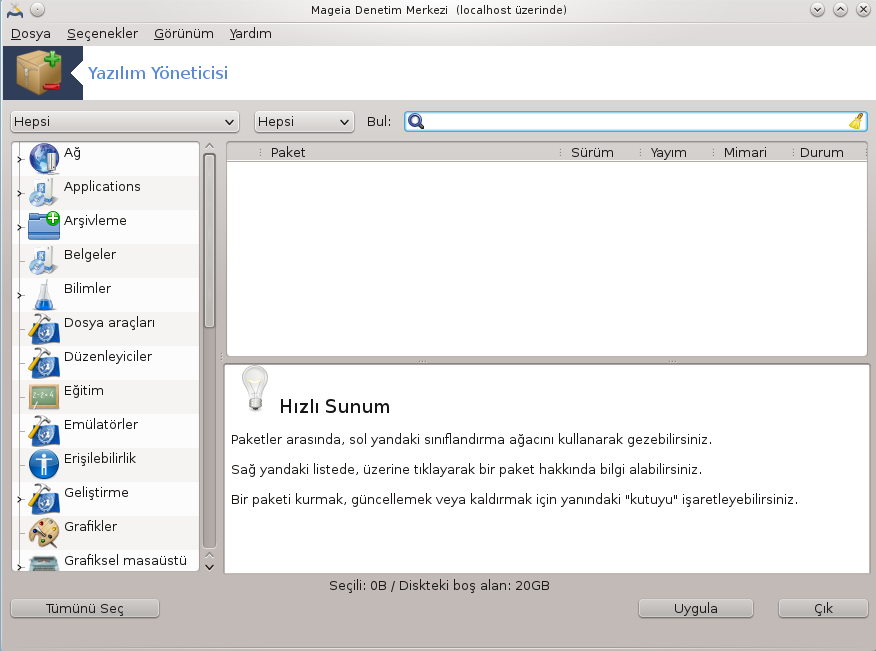This screenshot has height=651, width=876.
Task: Click the Düzenleyiciler category icon
Action: pos(44,363)
